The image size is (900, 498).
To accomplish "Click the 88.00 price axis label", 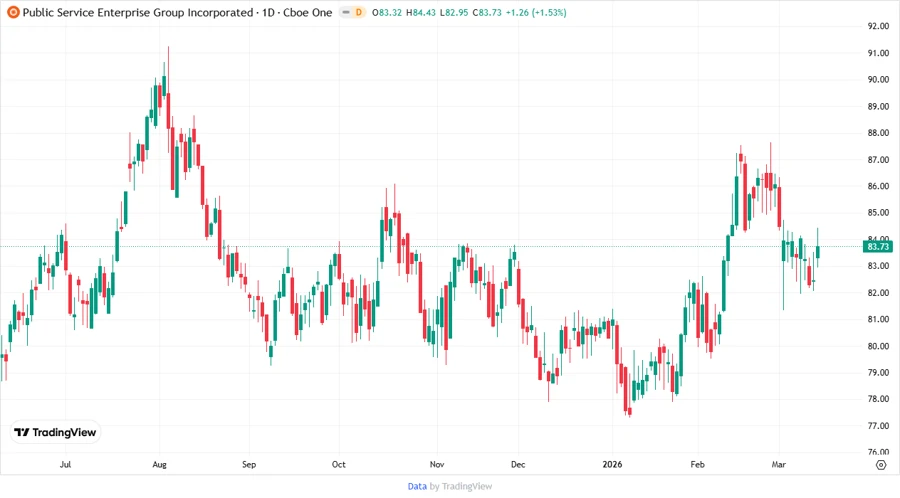I will (x=878, y=133).
